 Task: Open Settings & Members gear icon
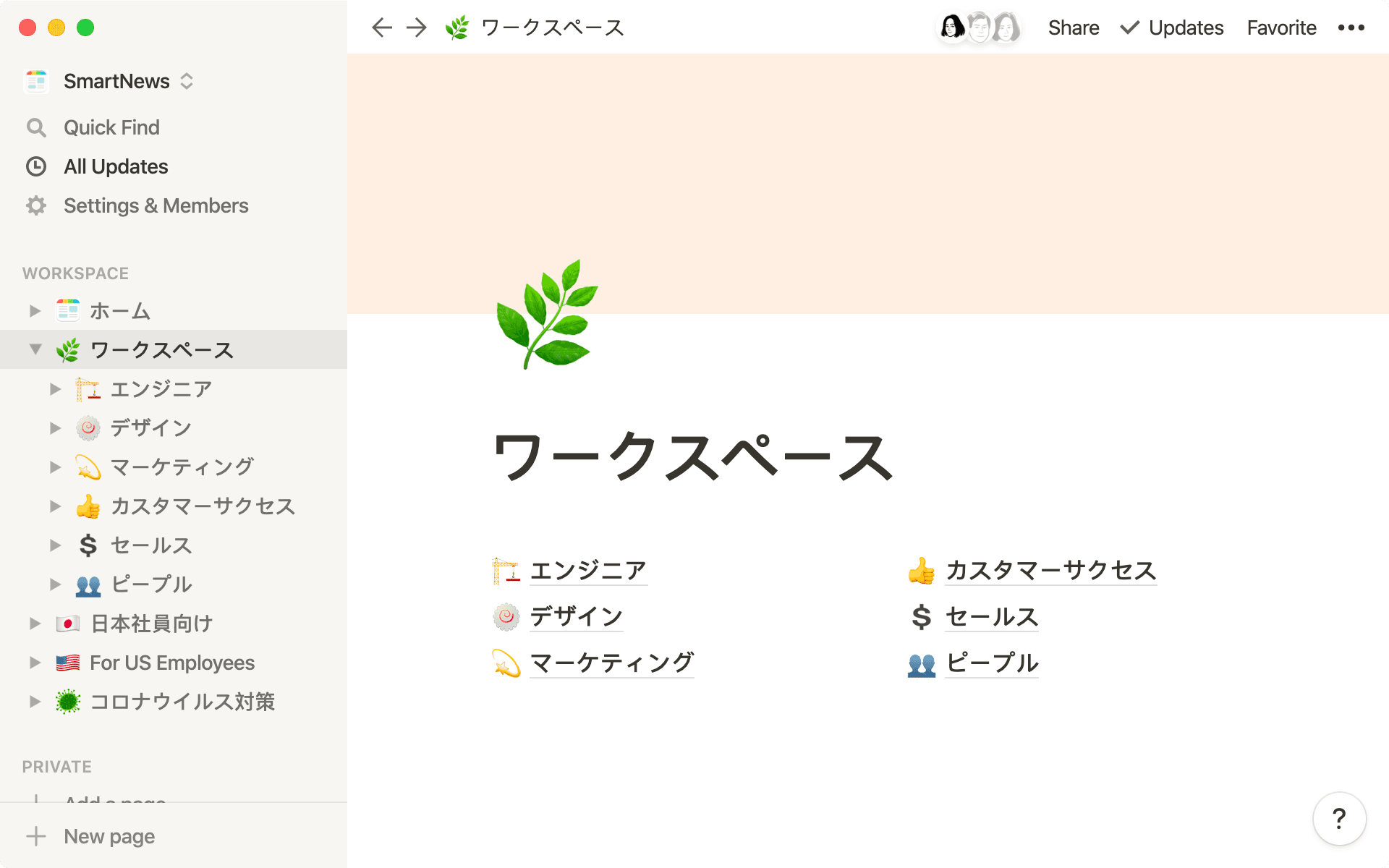[36, 205]
